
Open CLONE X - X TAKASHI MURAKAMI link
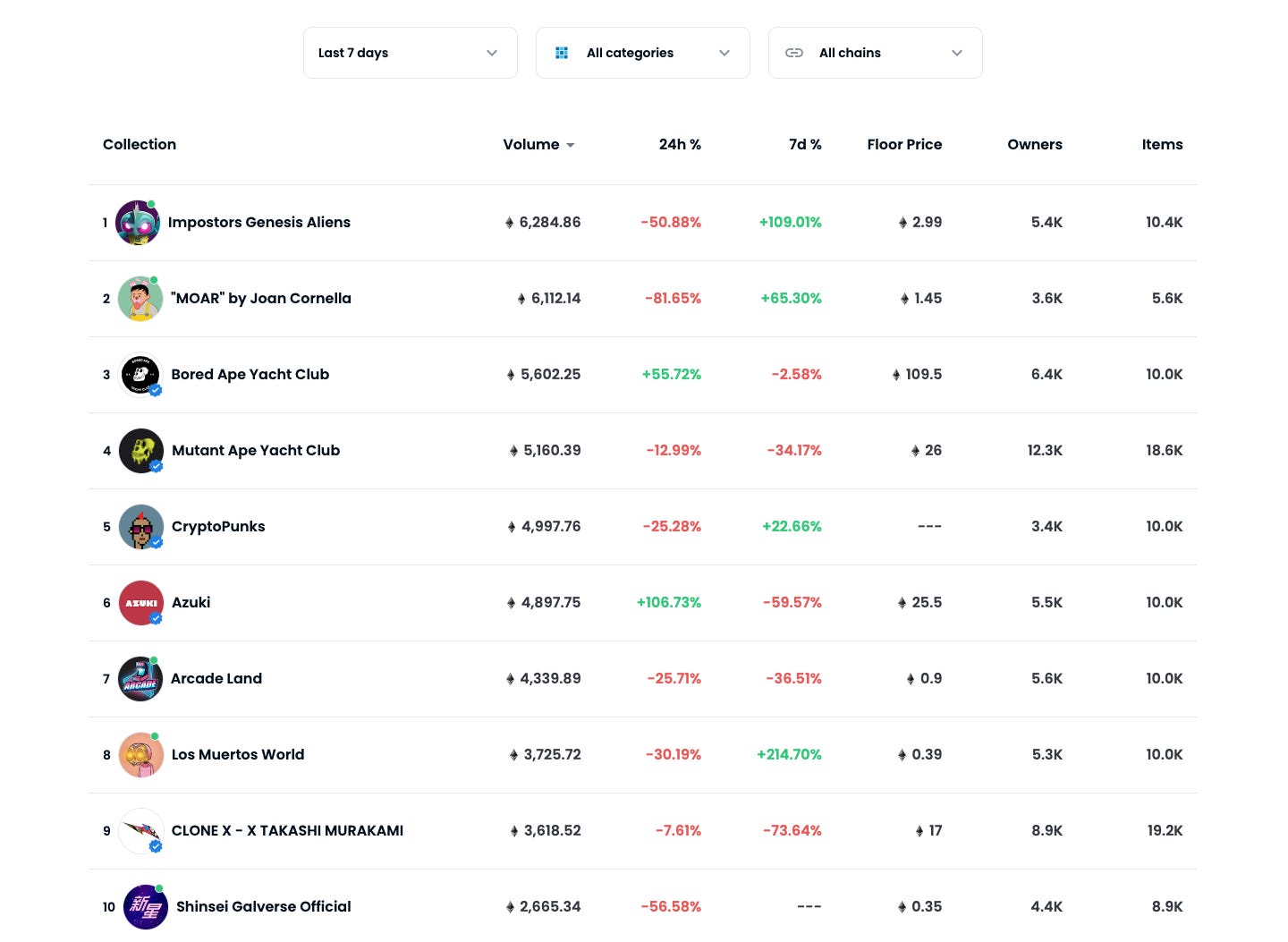[x=287, y=830]
